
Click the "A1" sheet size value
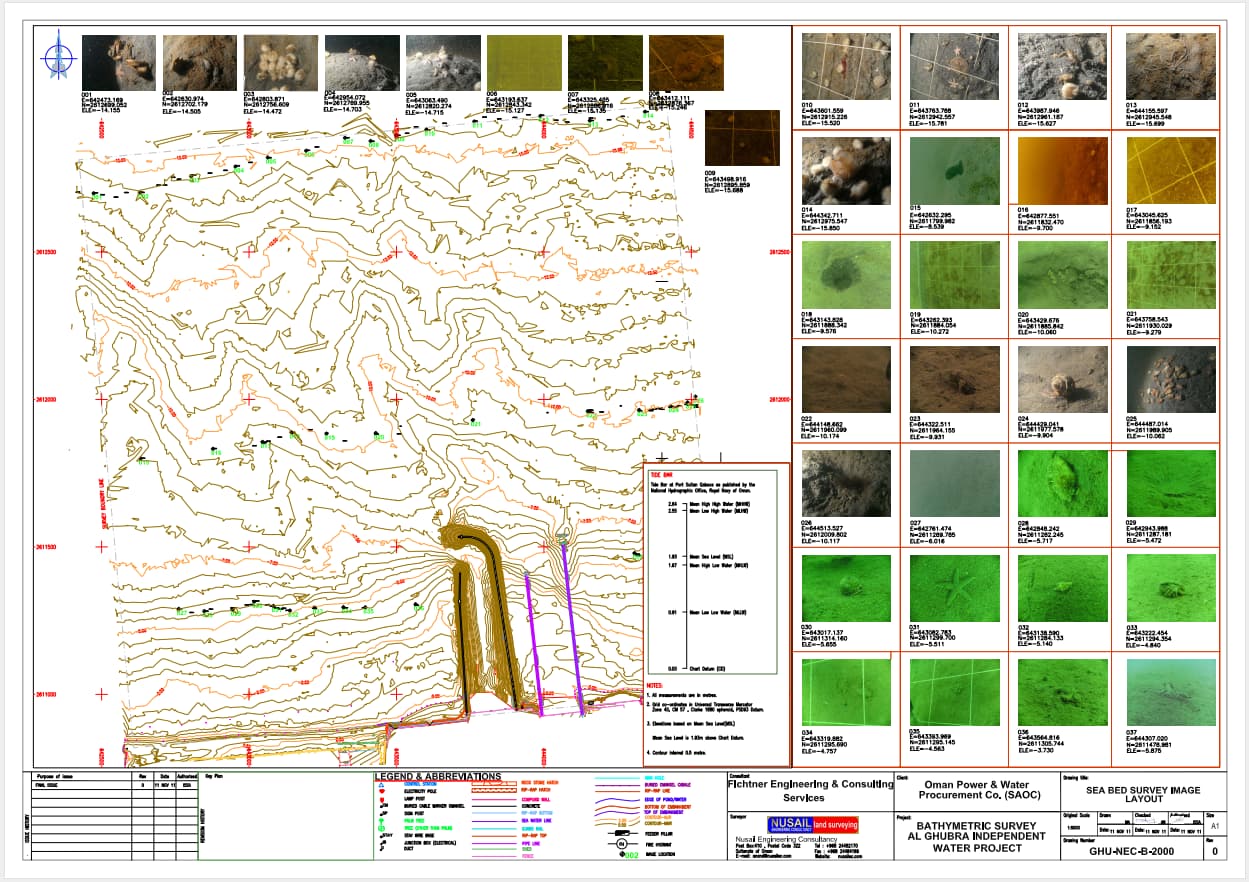(1216, 828)
